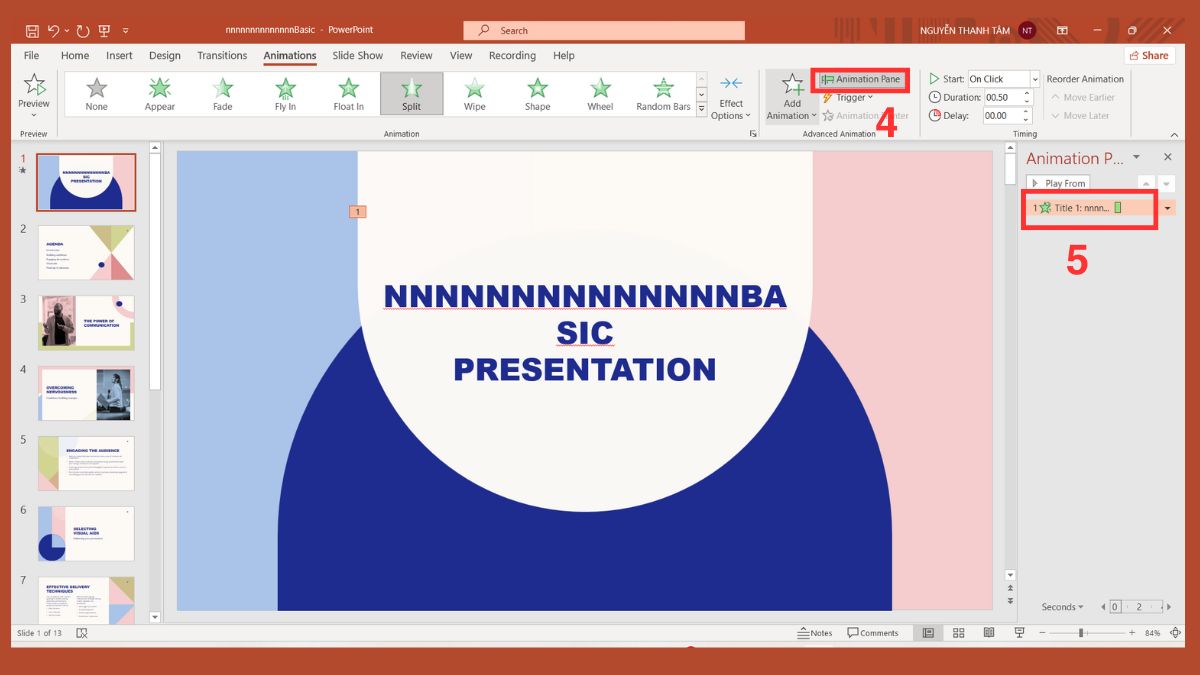
Task: Switch to Slide Sorter view
Action: (x=958, y=632)
